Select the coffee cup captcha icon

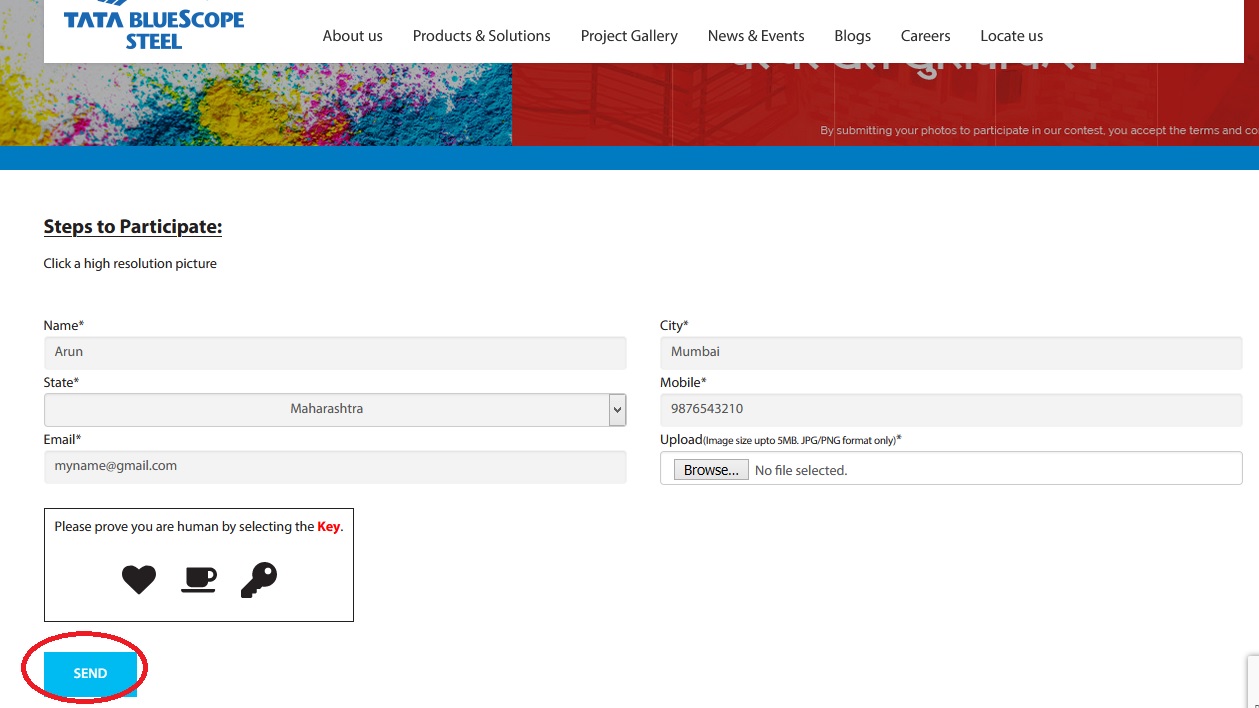[198, 579]
